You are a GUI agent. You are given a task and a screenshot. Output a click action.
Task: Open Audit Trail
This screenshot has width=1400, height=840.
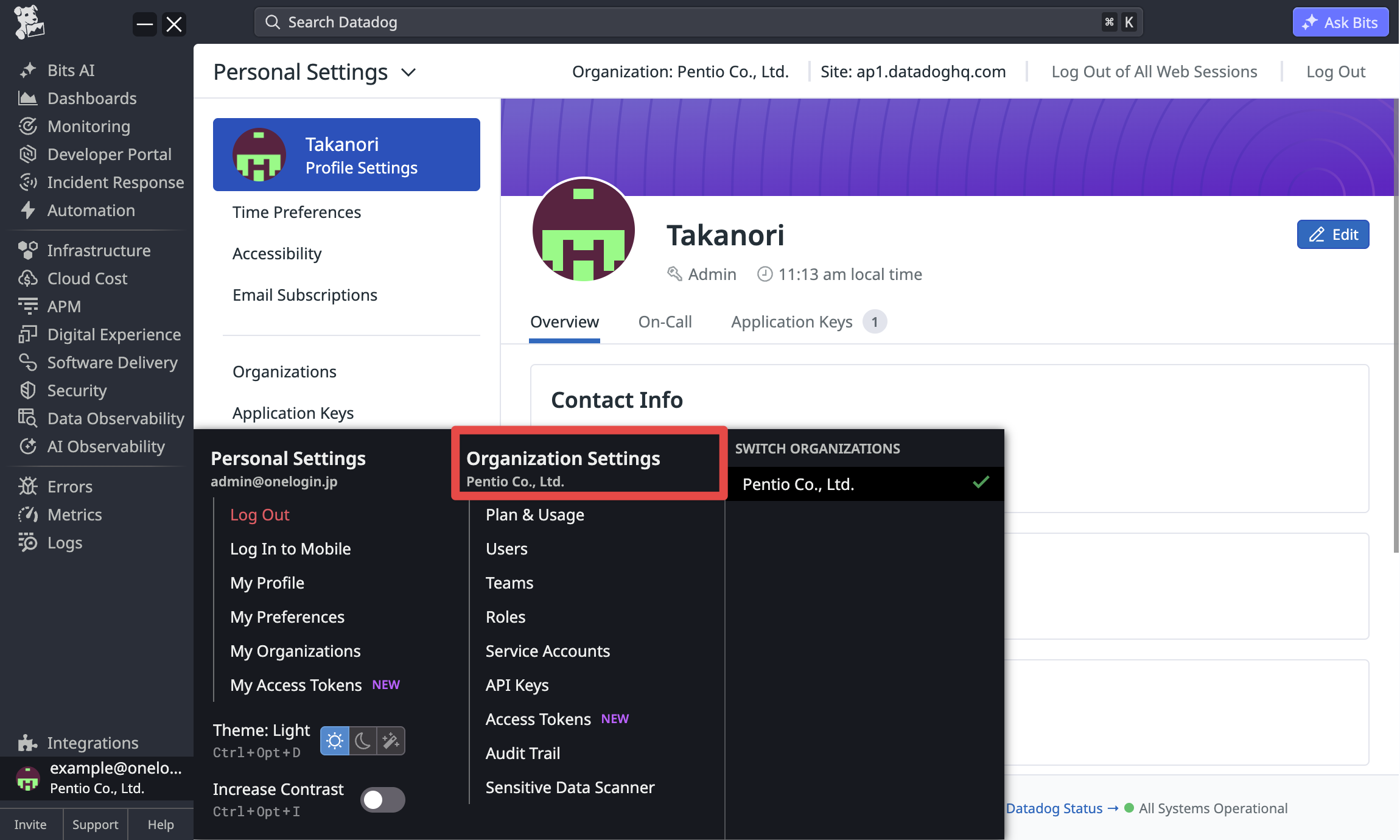pos(523,753)
